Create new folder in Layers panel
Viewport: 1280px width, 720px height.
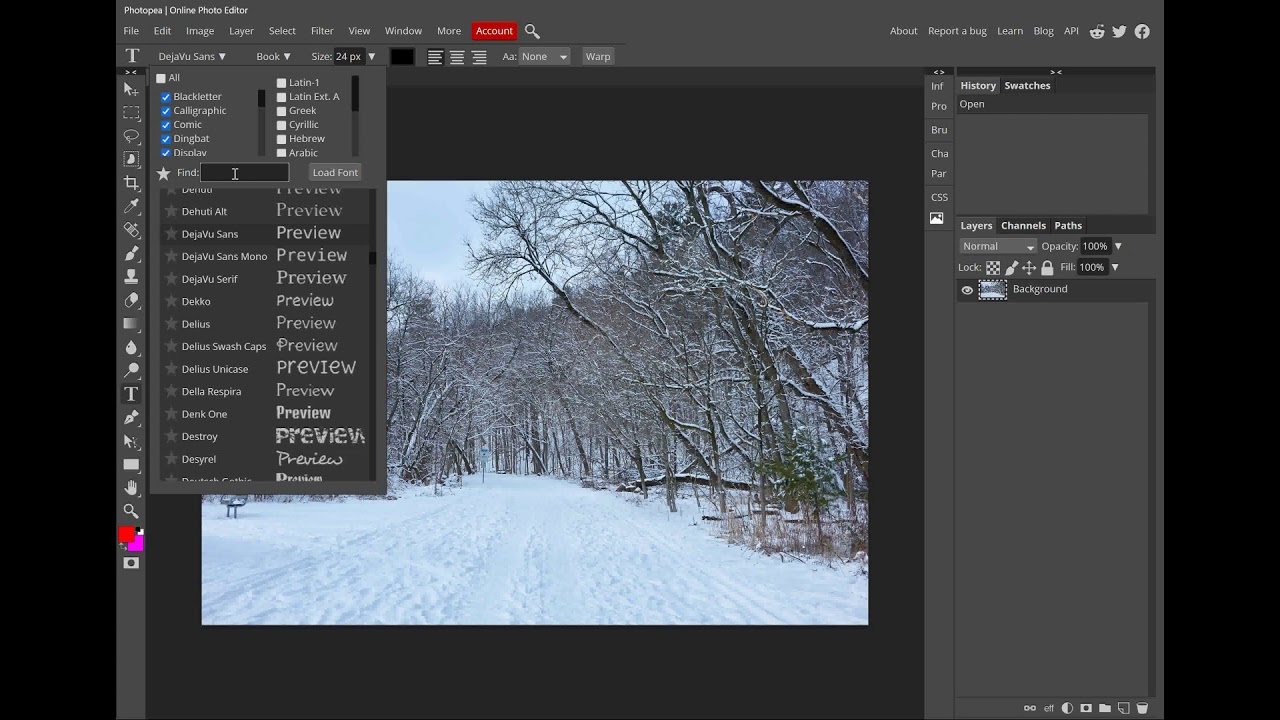click(x=1105, y=708)
